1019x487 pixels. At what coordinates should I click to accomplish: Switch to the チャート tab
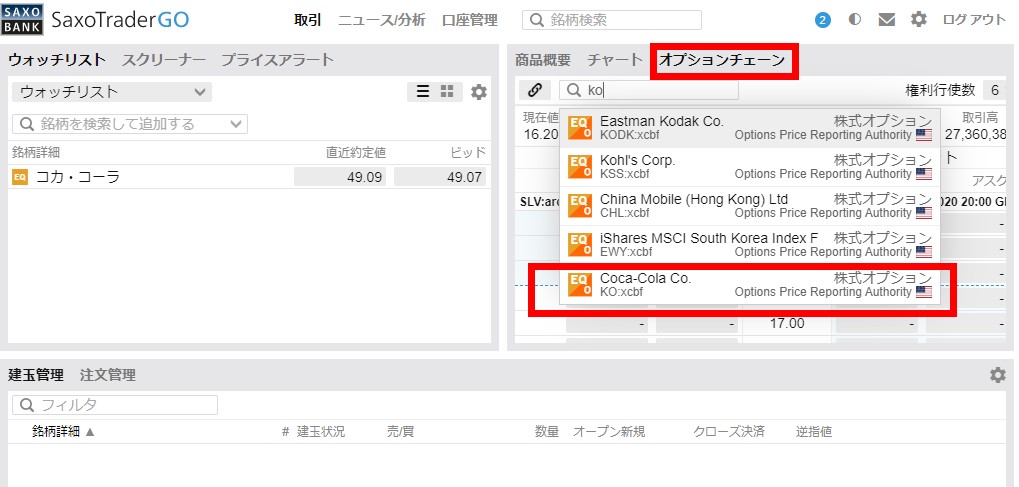pos(615,60)
